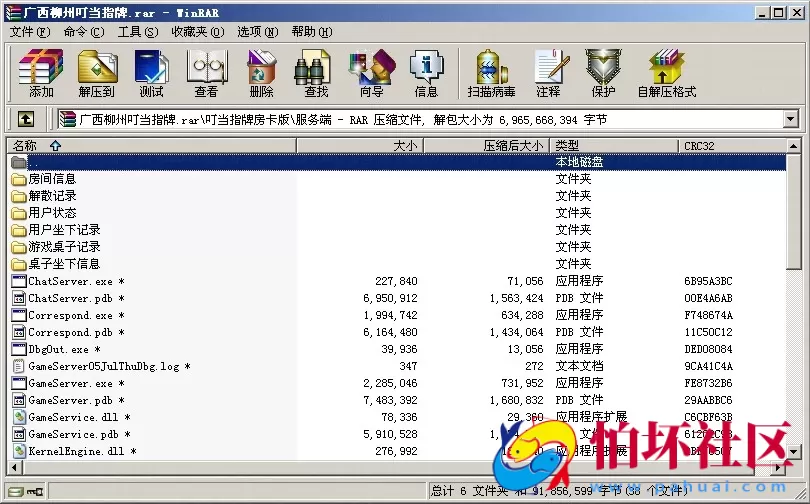Click the View (查看) toolbar icon

point(207,72)
